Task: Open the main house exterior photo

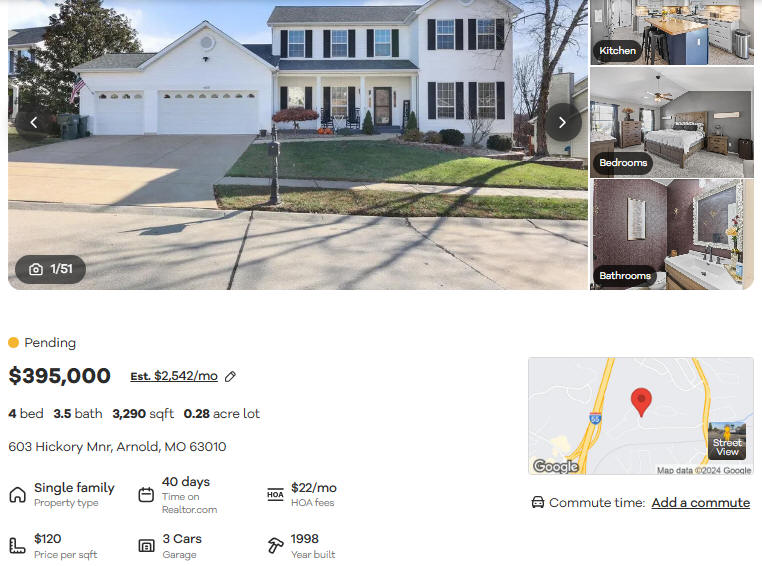Action: coord(297,145)
